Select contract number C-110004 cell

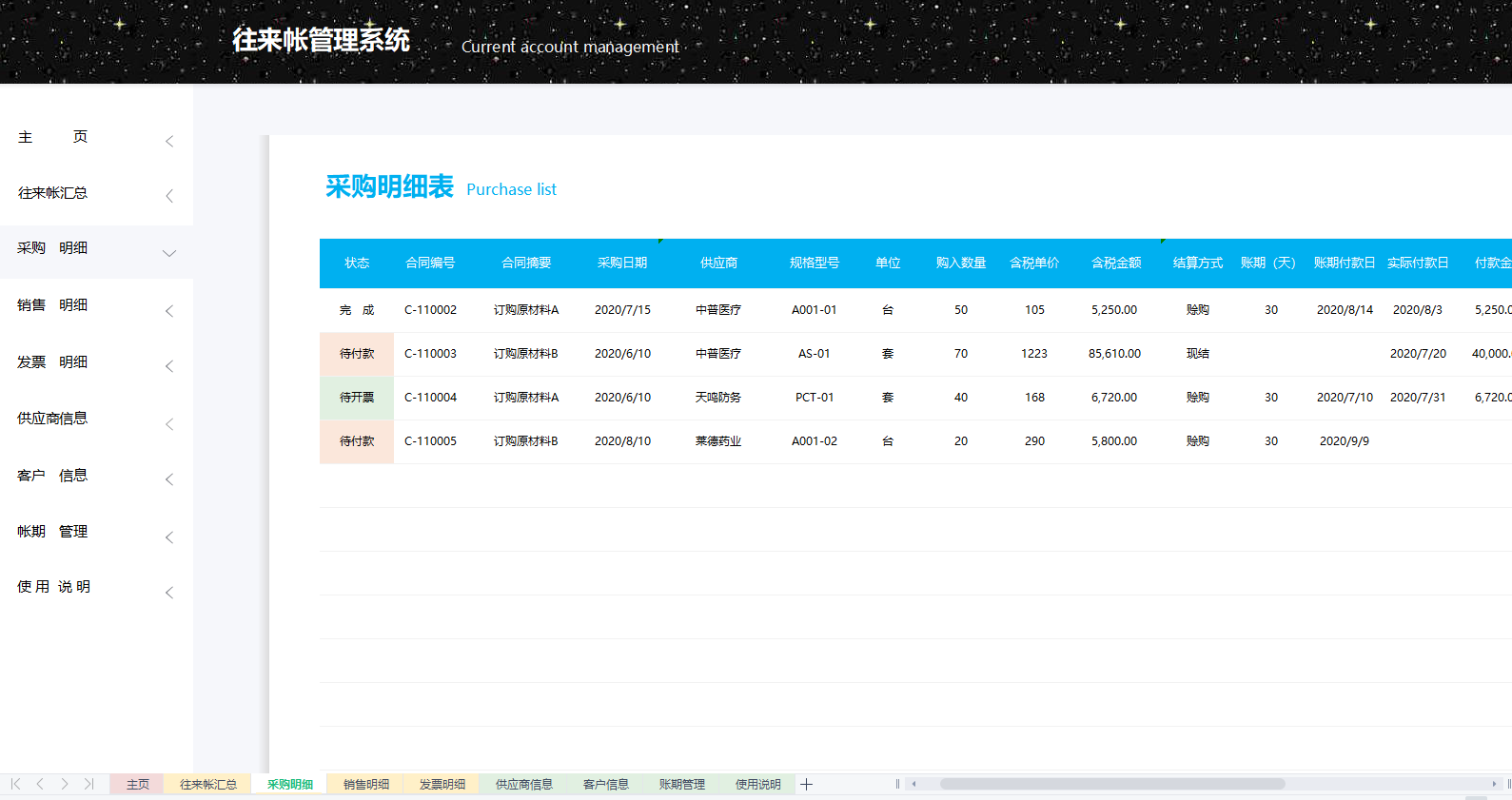(x=430, y=398)
